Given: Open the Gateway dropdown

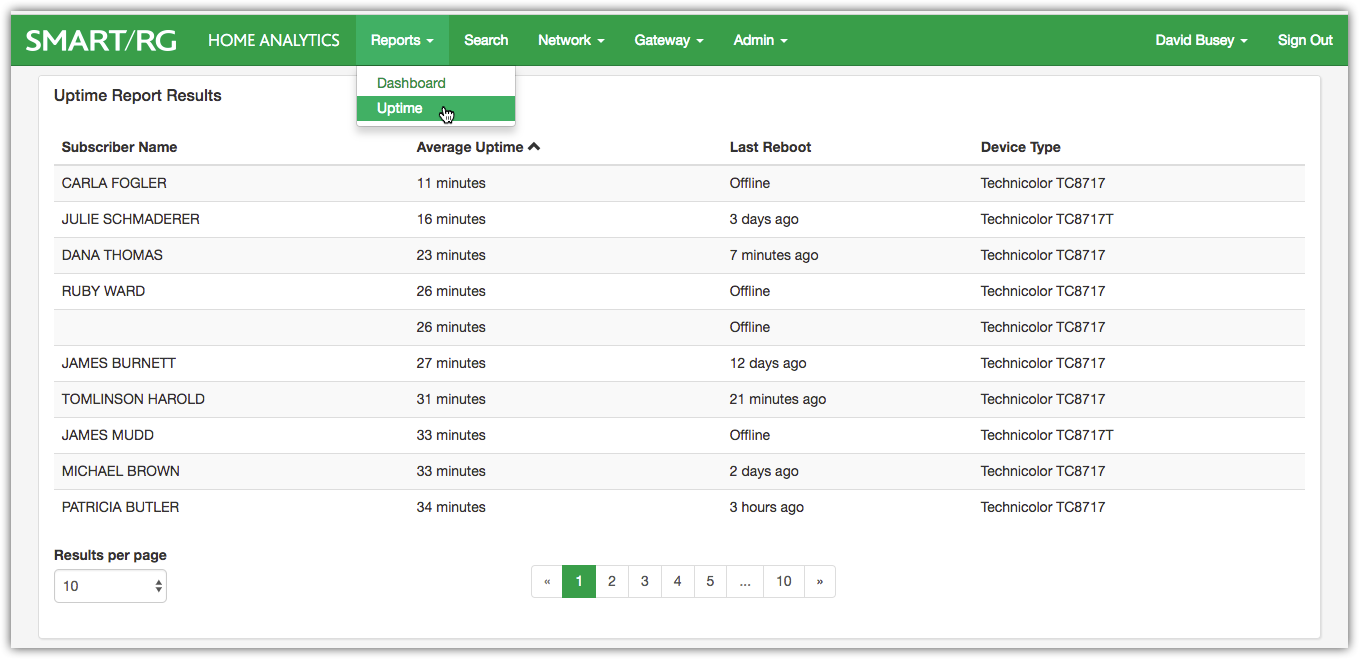Looking at the screenshot, I should tap(668, 40).
